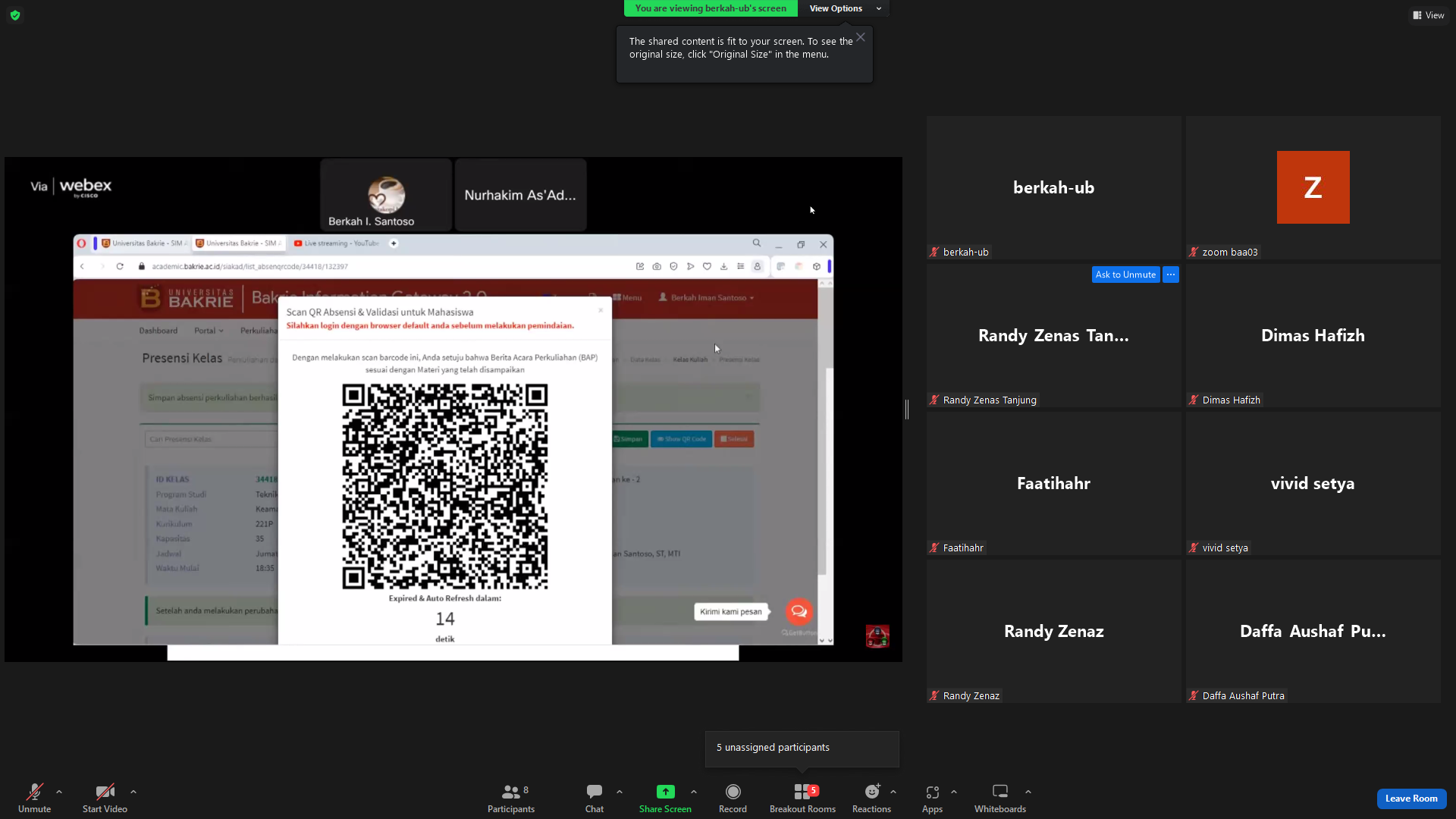Screen dimensions: 1456x819
Task: Expand the caret next to Whiteboards
Action: click(1028, 792)
